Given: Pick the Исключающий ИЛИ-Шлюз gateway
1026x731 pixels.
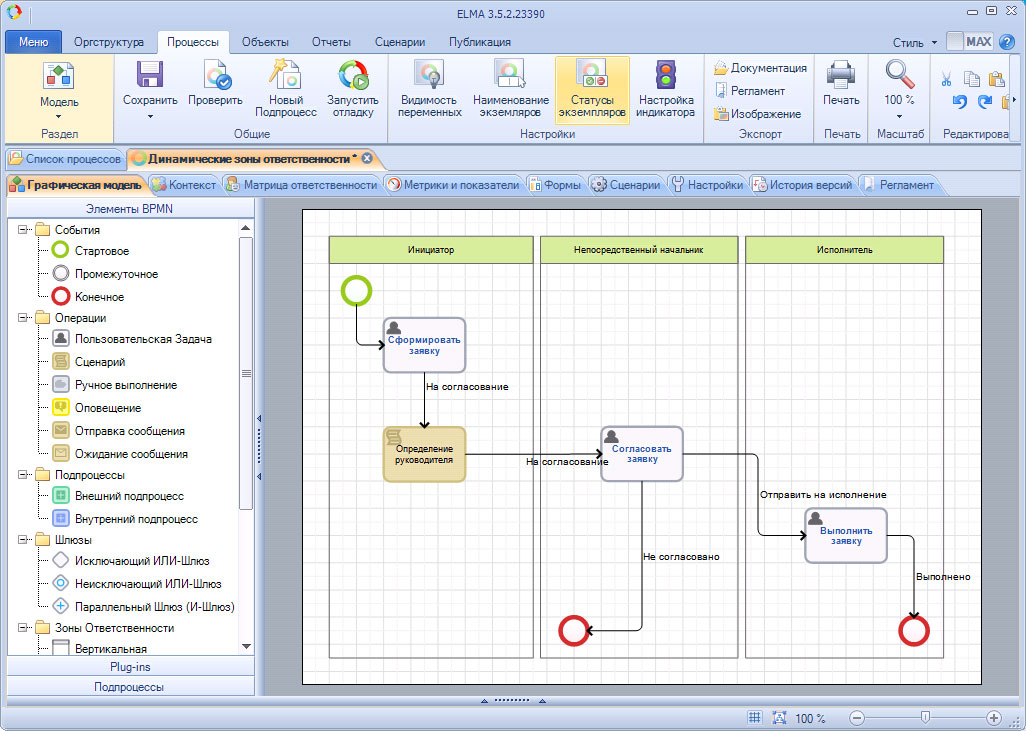Looking at the screenshot, I should coord(131,561).
